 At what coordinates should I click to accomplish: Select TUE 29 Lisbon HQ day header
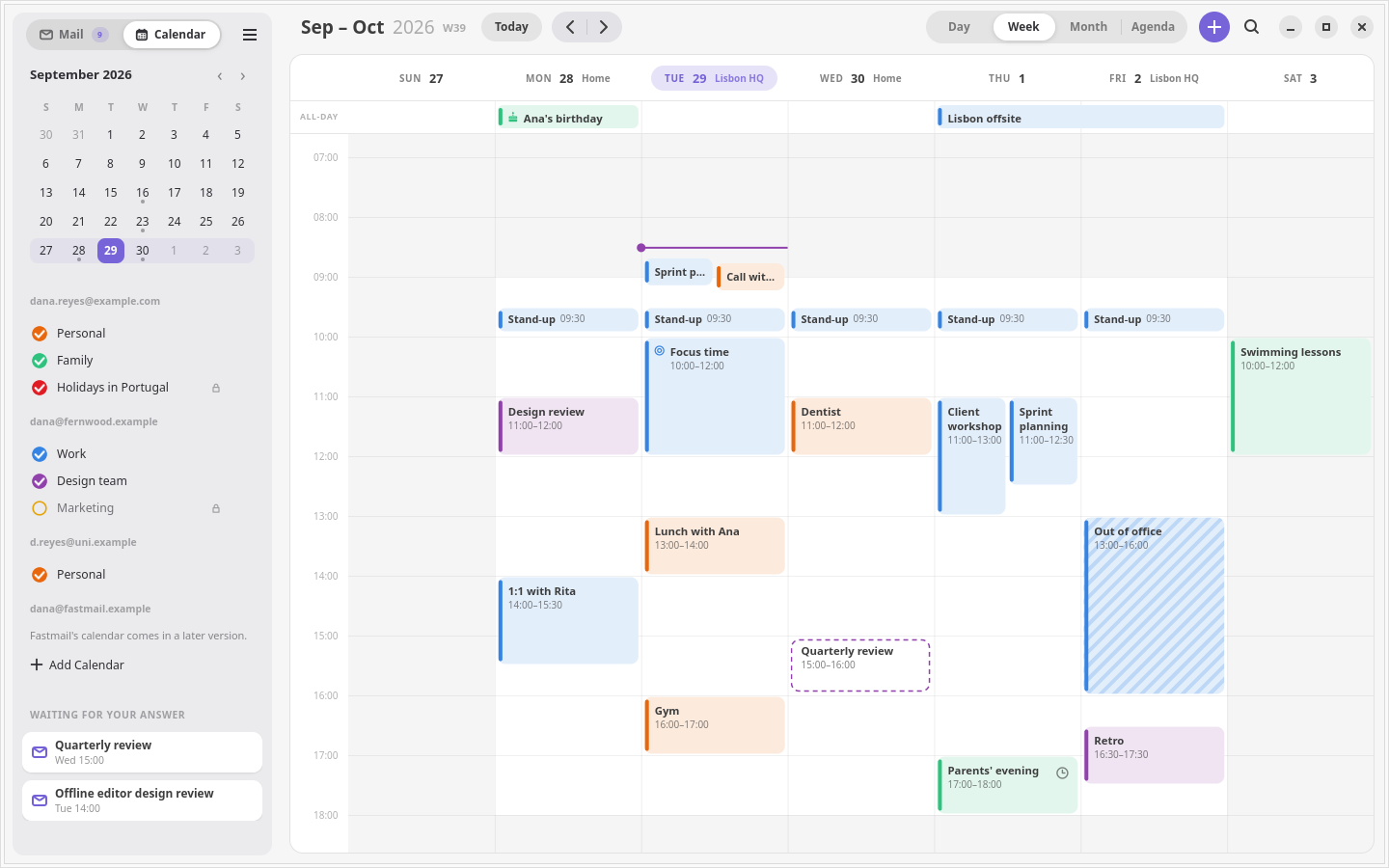(714, 78)
